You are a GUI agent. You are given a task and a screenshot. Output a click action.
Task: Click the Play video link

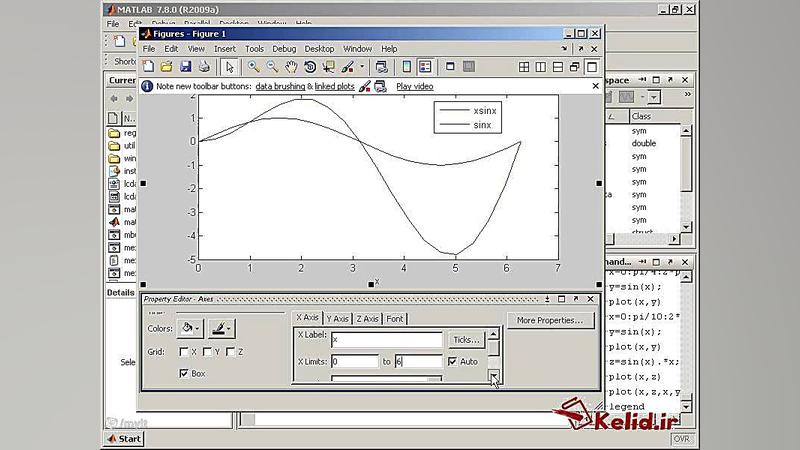(415, 87)
